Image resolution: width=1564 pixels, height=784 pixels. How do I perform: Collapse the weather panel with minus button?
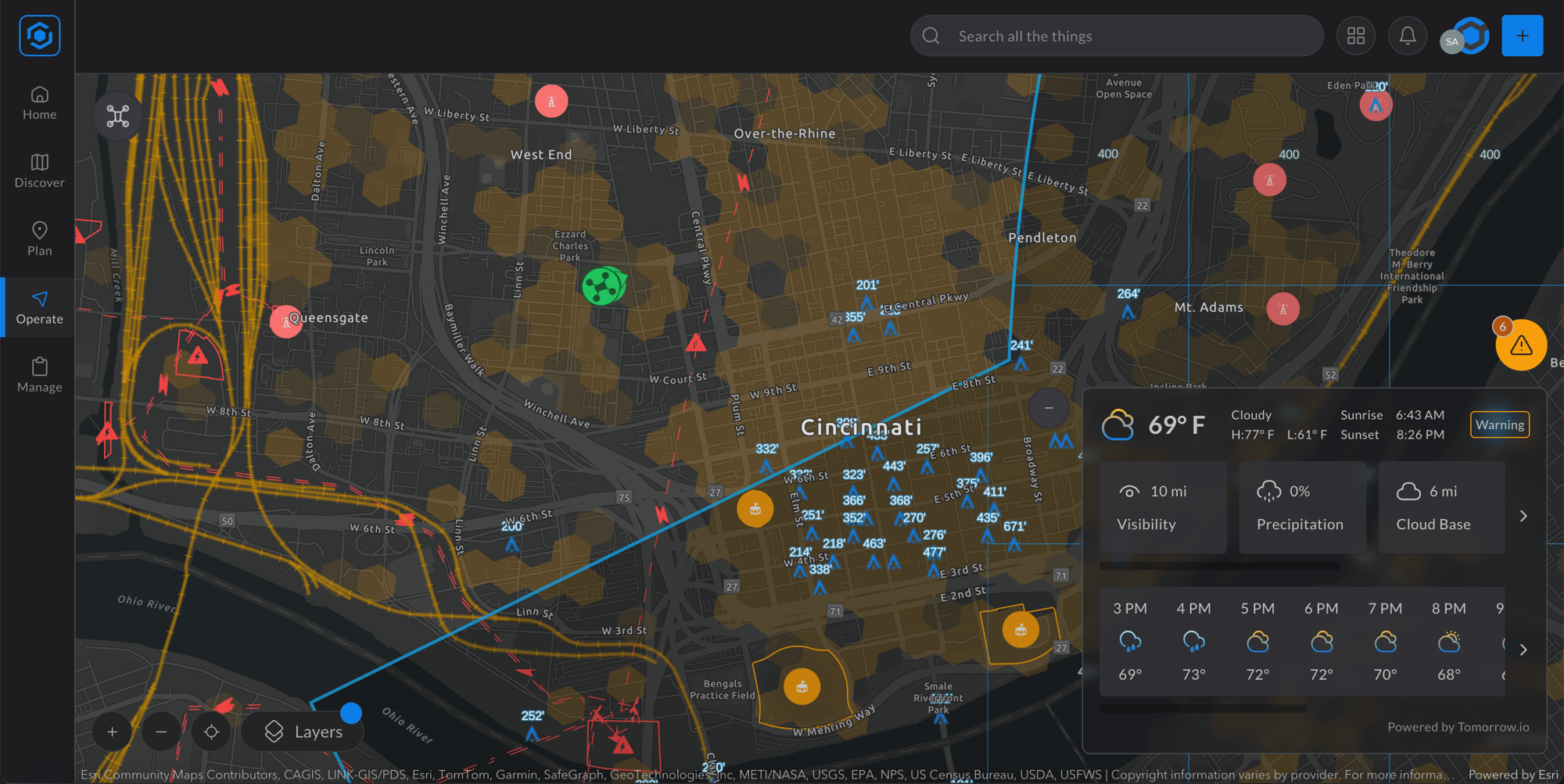1049,408
